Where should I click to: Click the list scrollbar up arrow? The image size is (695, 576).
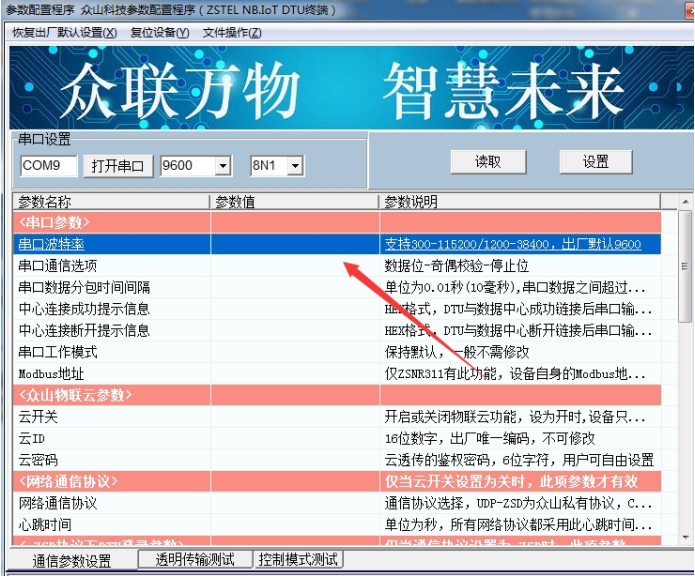686,202
